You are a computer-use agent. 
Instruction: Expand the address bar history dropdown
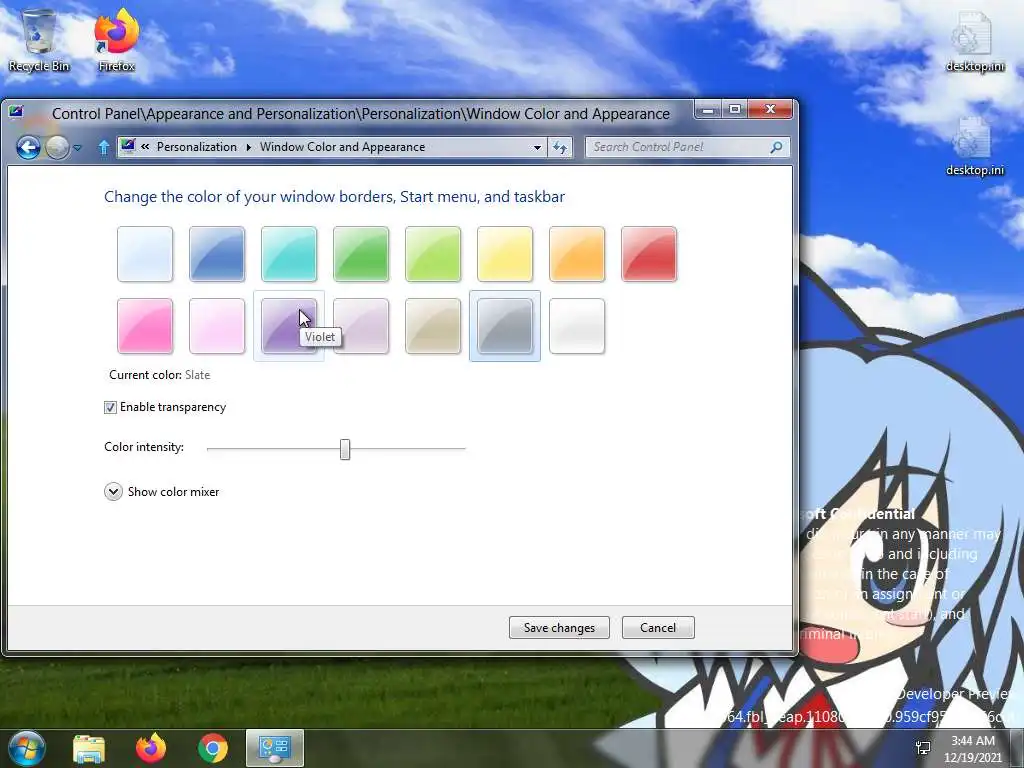537,148
